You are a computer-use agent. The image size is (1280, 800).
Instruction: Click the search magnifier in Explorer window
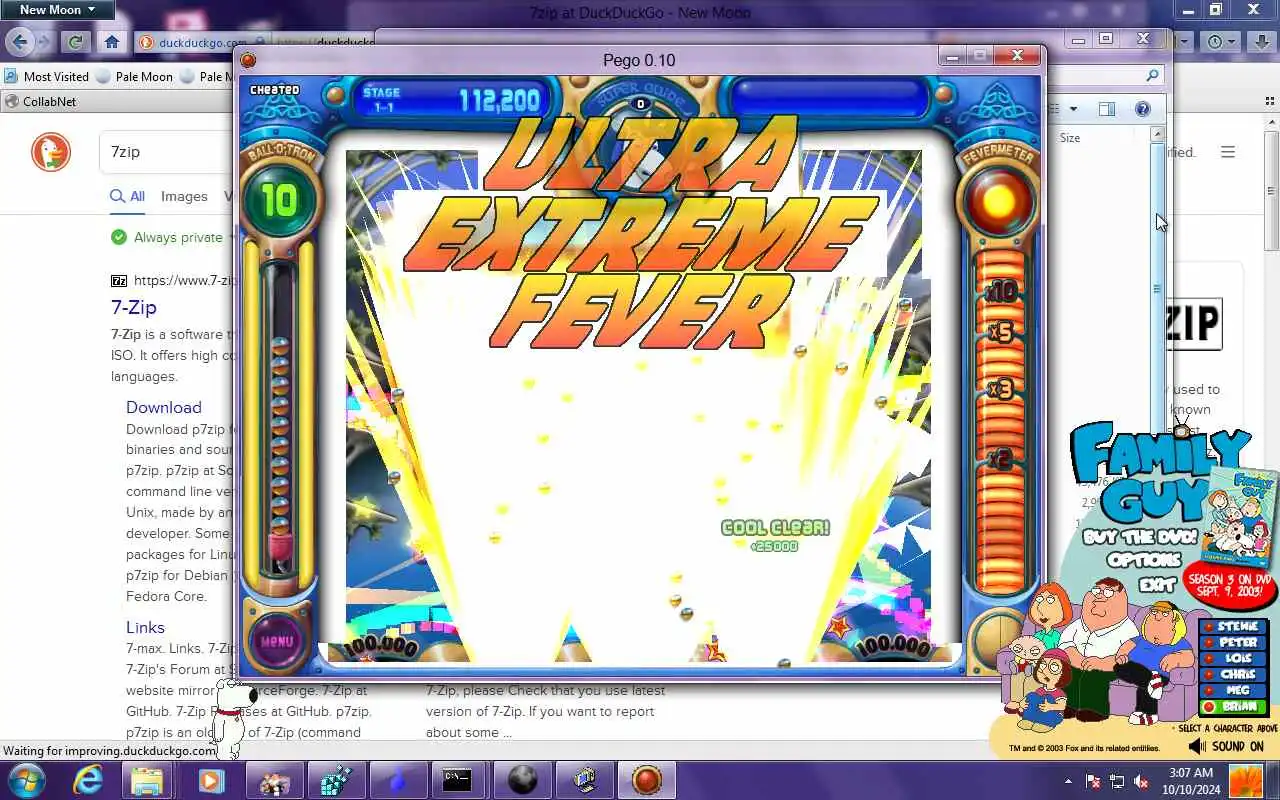[x=1152, y=75]
